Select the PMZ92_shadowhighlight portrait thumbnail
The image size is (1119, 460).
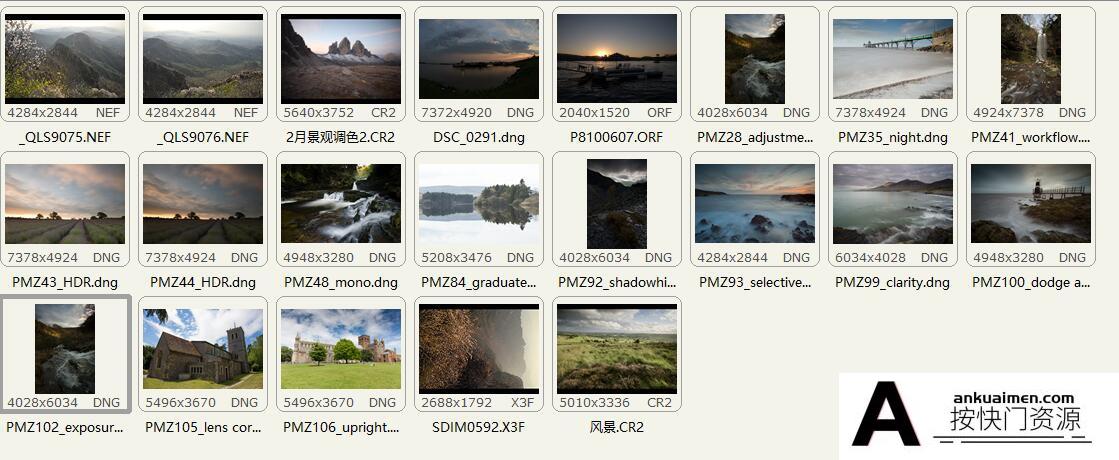click(617, 204)
